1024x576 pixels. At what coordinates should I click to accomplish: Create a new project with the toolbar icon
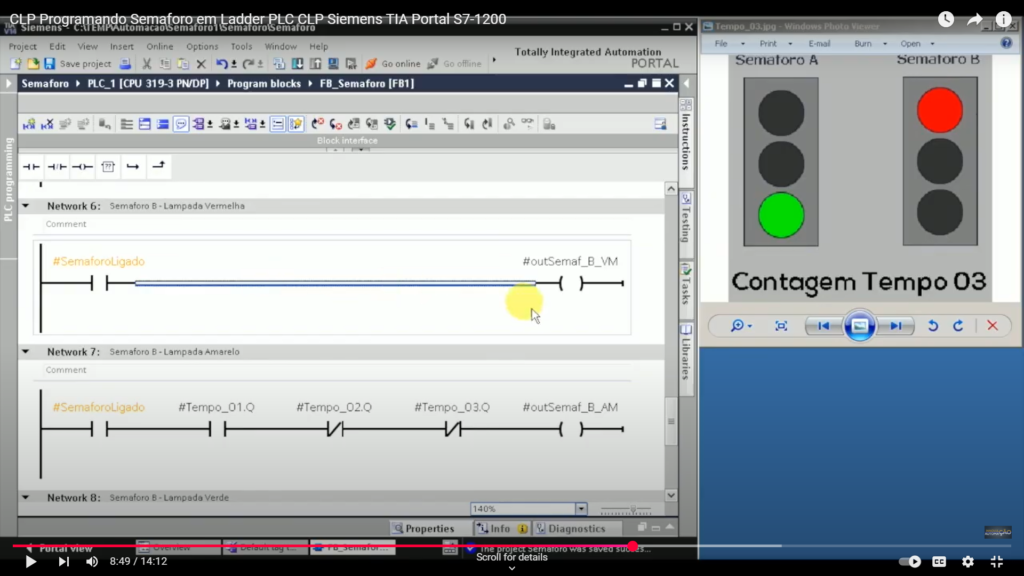coord(16,64)
